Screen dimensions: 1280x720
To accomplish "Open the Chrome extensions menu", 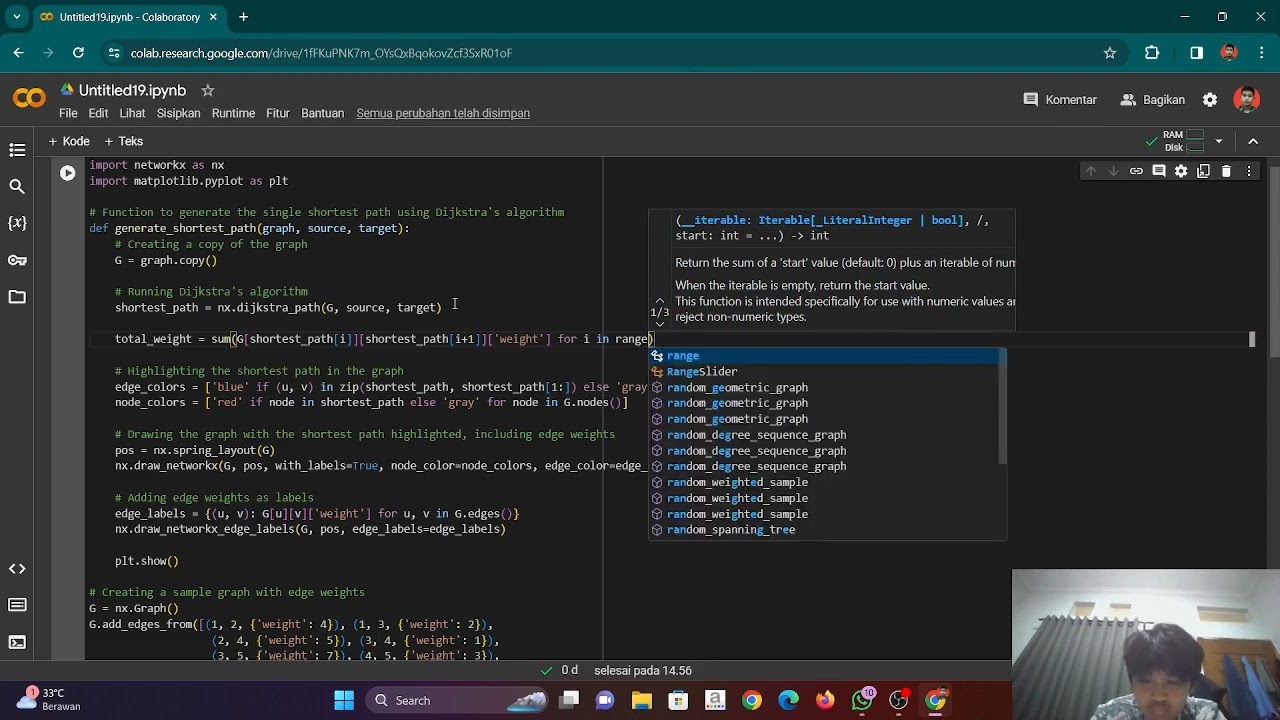I will coord(1152,53).
